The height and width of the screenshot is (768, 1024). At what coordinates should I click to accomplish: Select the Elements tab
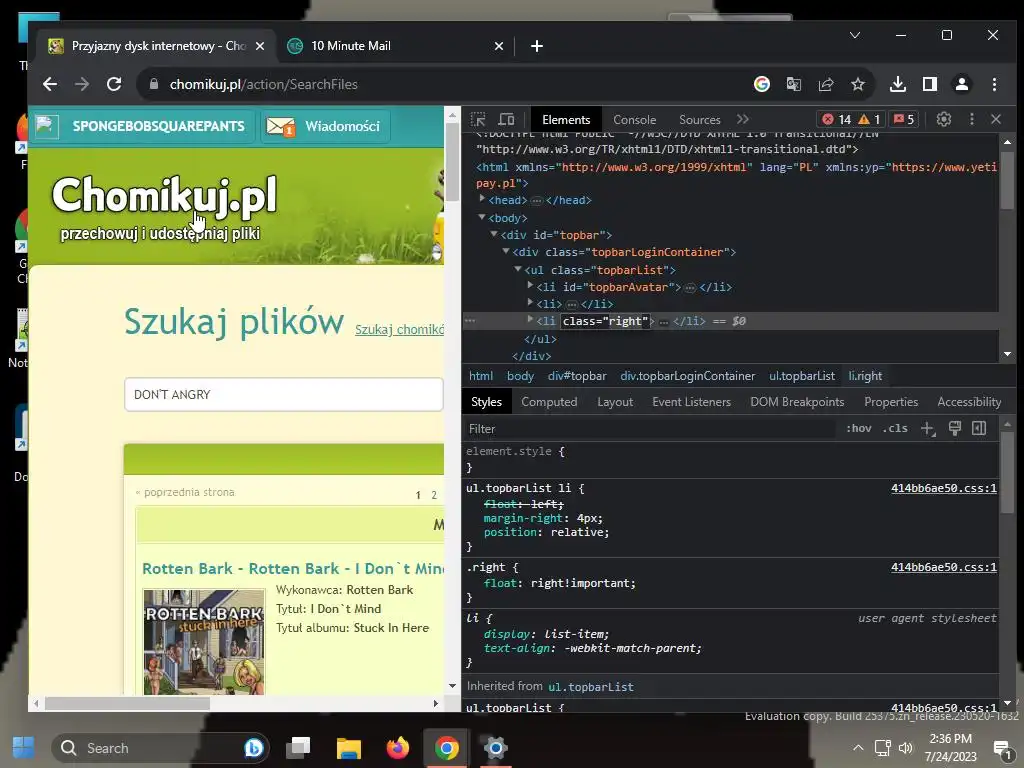(x=566, y=120)
